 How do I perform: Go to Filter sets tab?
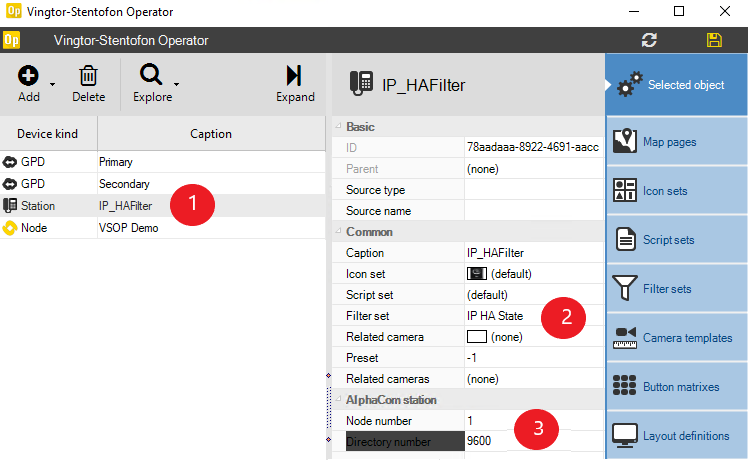click(x=676, y=289)
